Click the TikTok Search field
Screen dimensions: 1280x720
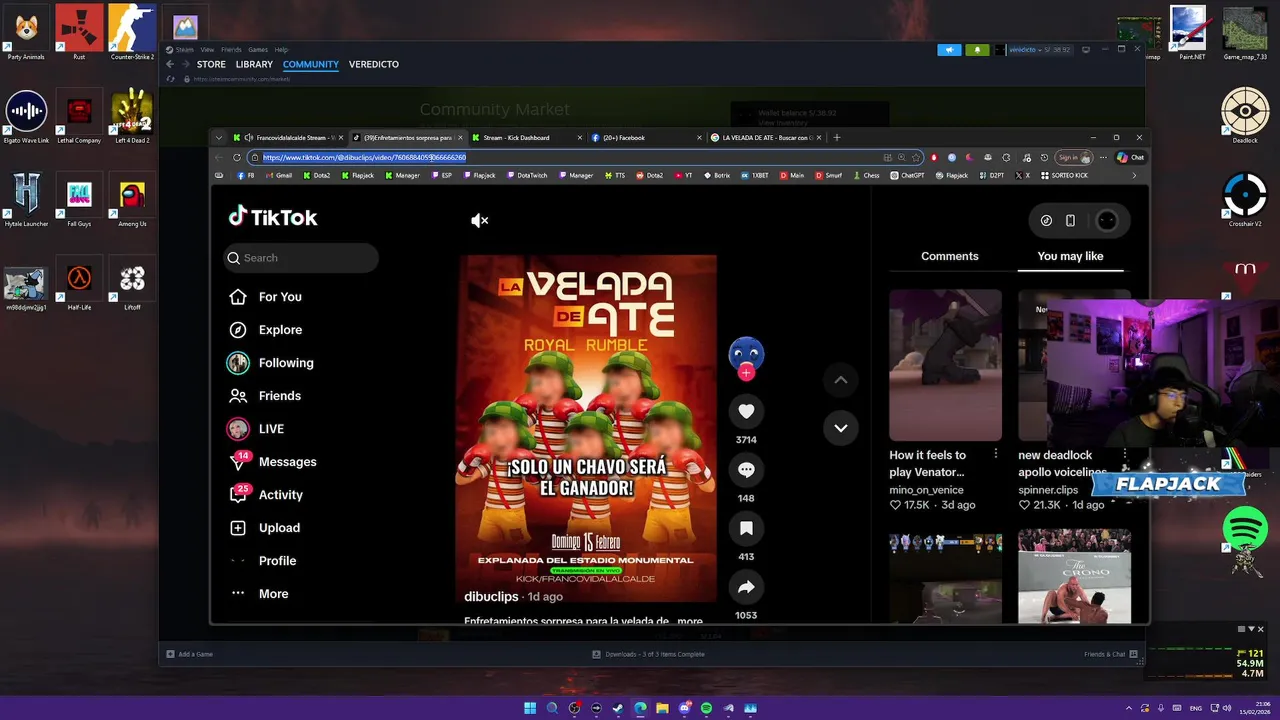pos(301,258)
